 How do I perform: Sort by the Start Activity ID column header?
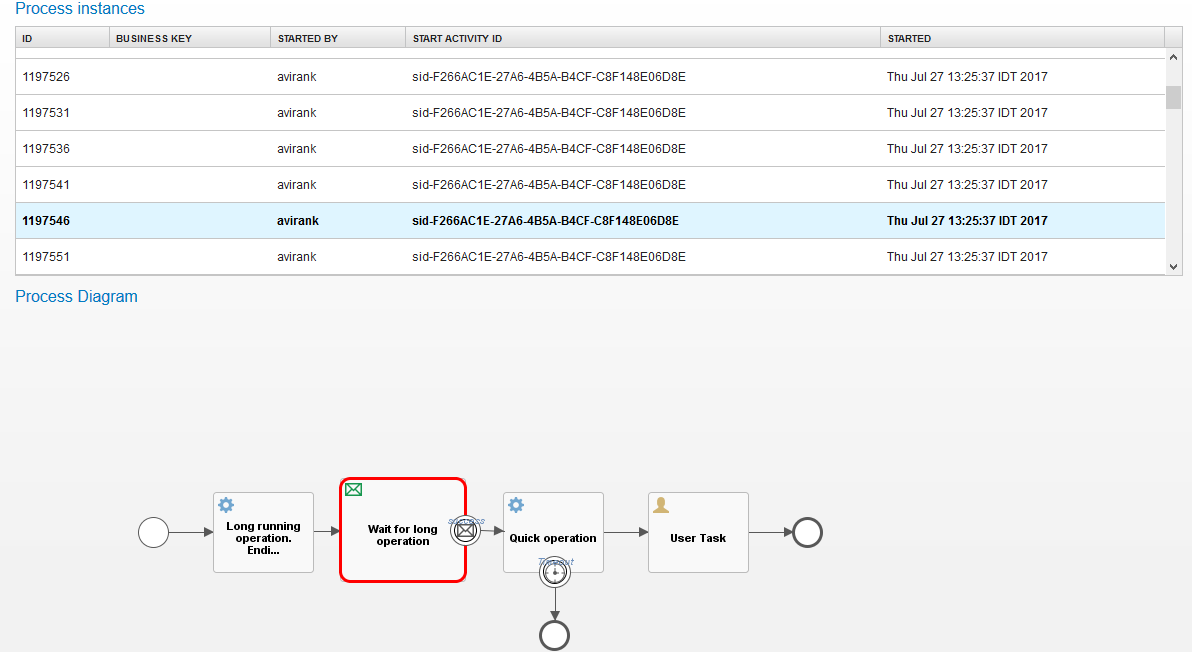(643, 38)
